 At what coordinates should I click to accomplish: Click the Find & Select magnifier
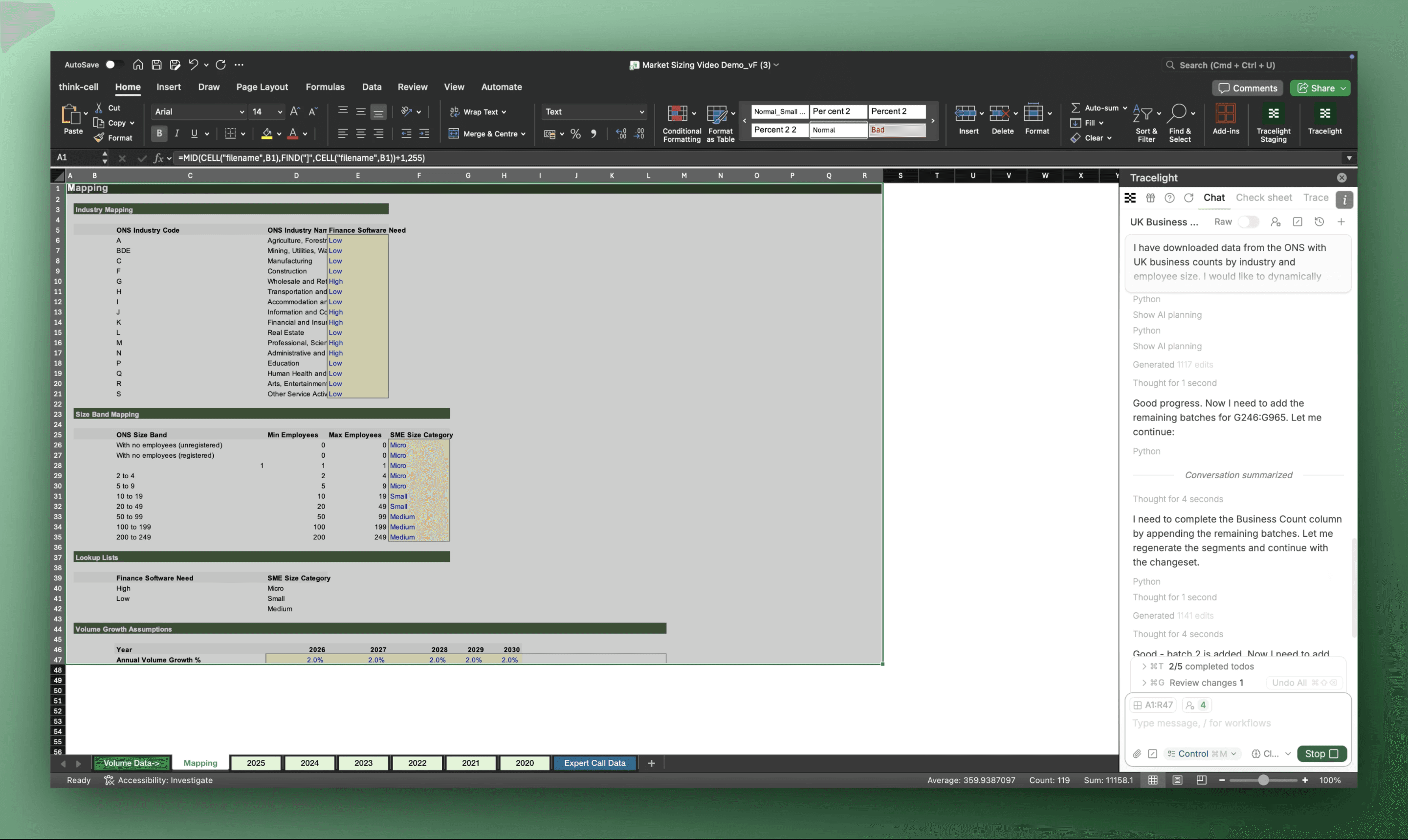pyautogui.click(x=1177, y=114)
